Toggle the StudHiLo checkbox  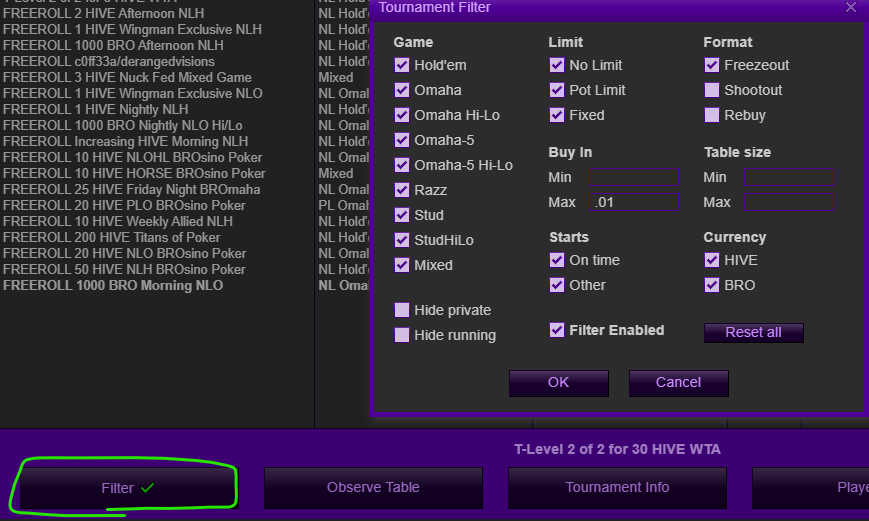(402, 240)
